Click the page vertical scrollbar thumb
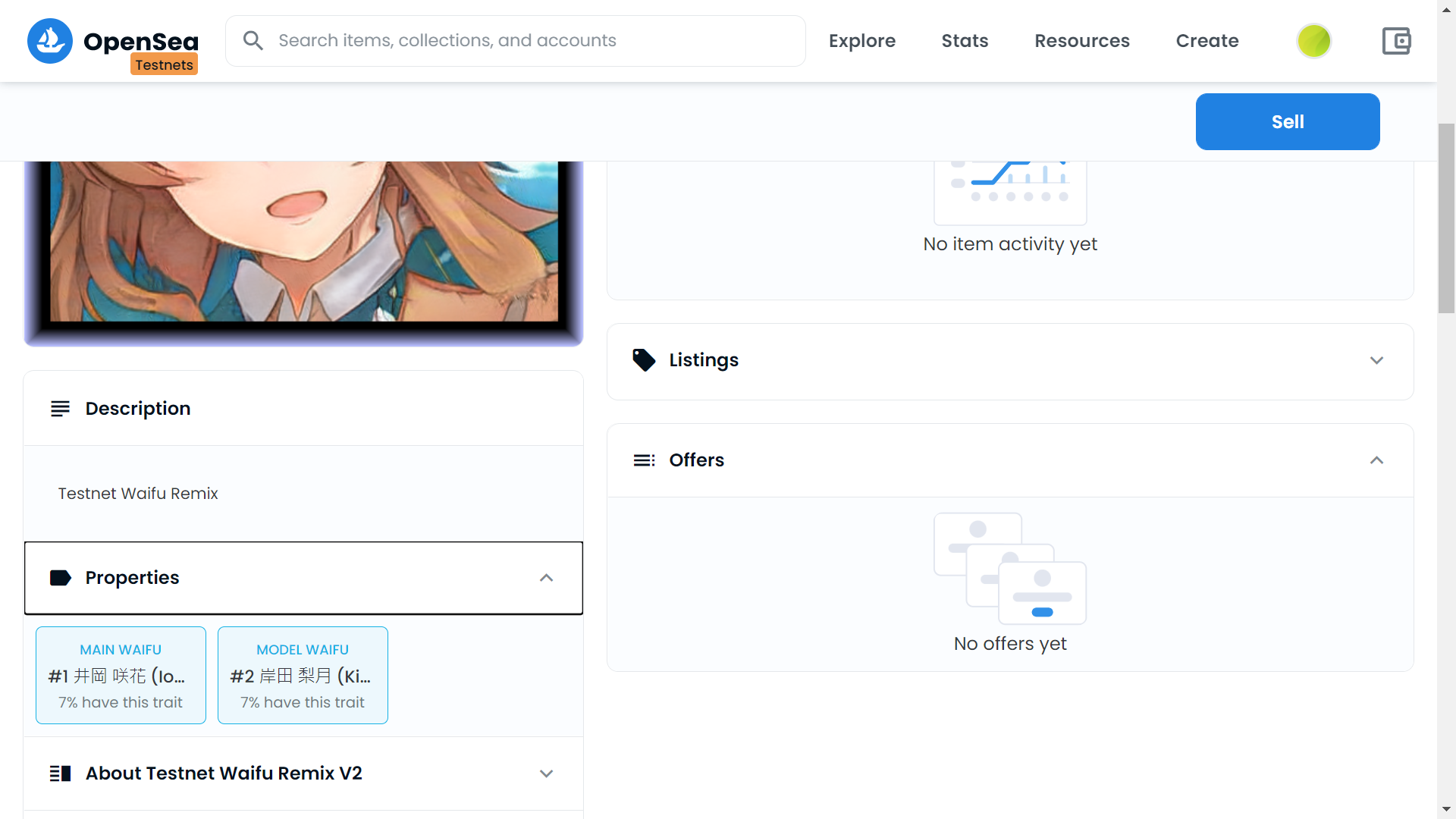The image size is (1456, 819). coord(1446,218)
